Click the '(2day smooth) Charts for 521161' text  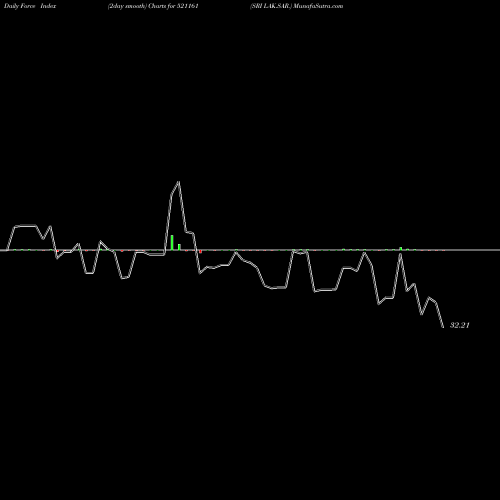point(153,6)
